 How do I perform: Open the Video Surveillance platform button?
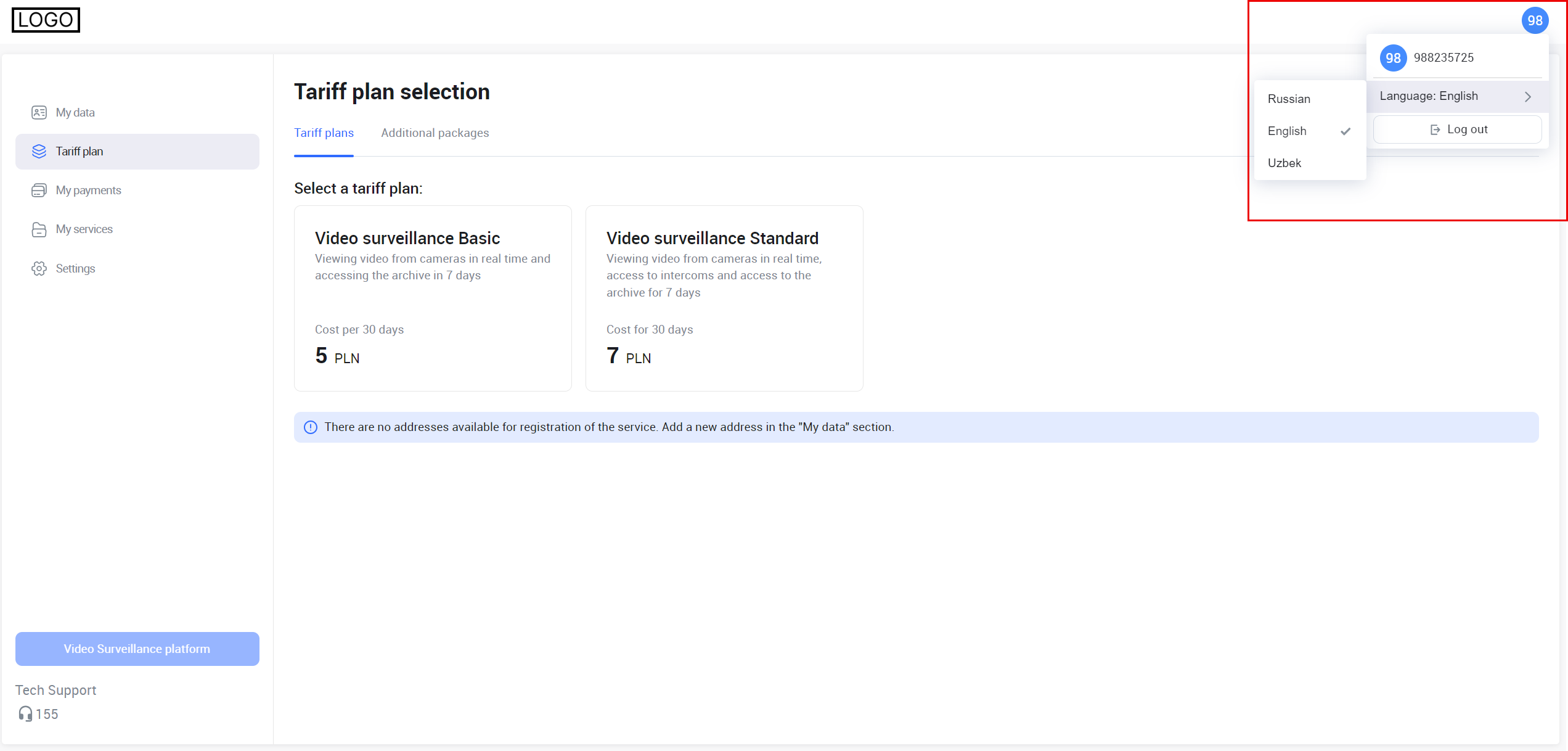pos(137,649)
